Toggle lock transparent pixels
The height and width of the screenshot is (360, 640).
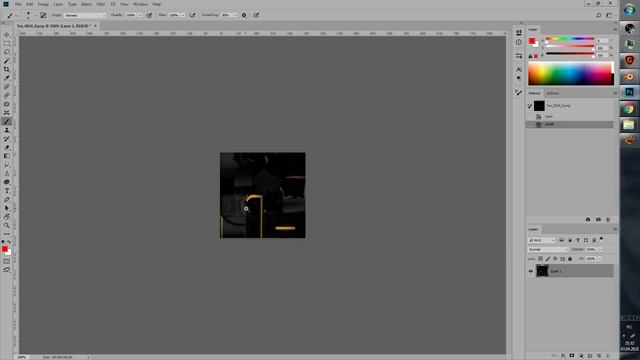(540, 259)
